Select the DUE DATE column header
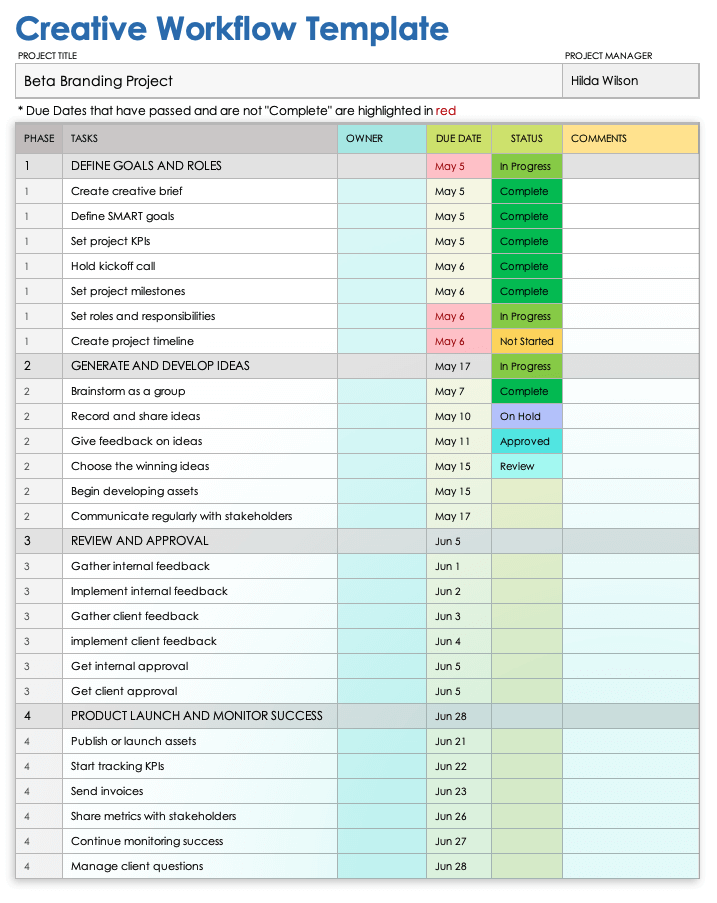 tap(459, 139)
